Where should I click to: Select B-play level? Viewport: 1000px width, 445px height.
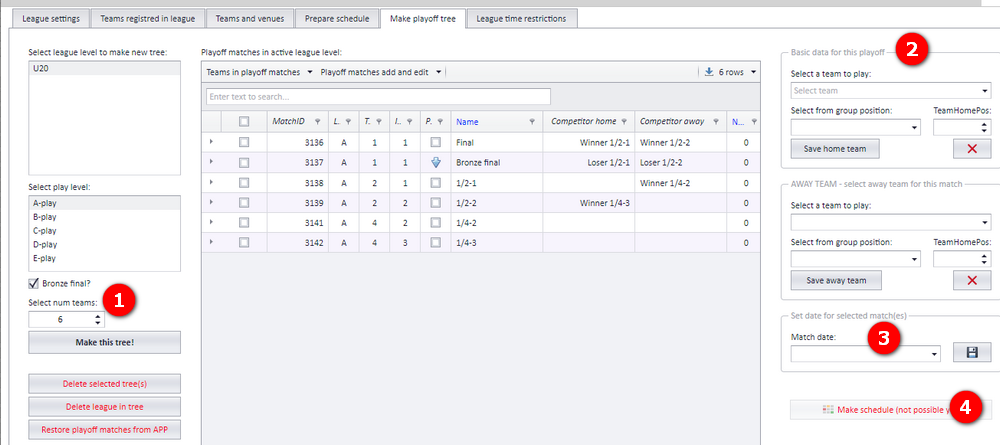(x=105, y=217)
